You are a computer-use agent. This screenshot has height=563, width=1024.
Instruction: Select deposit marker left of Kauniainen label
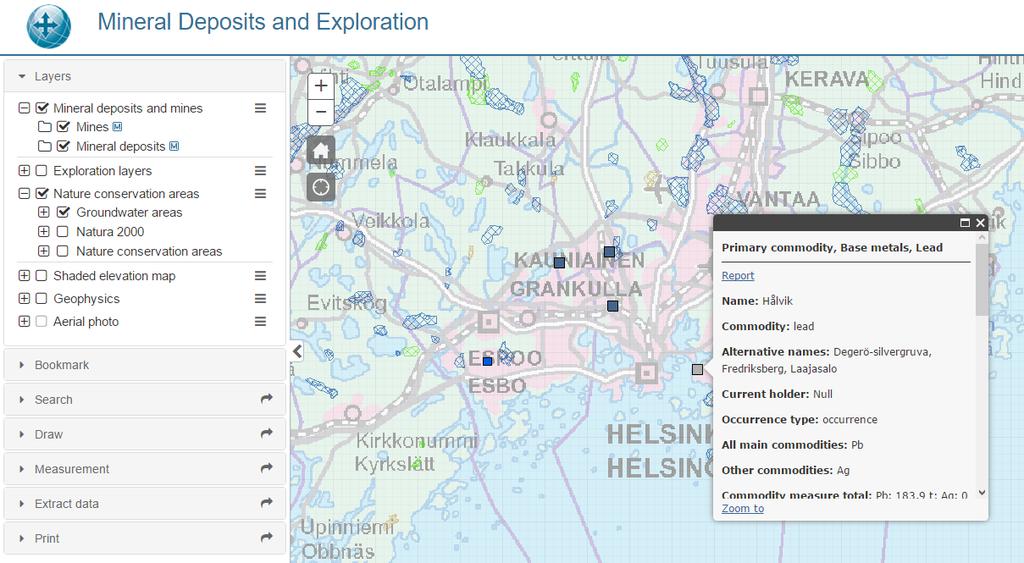pos(559,263)
